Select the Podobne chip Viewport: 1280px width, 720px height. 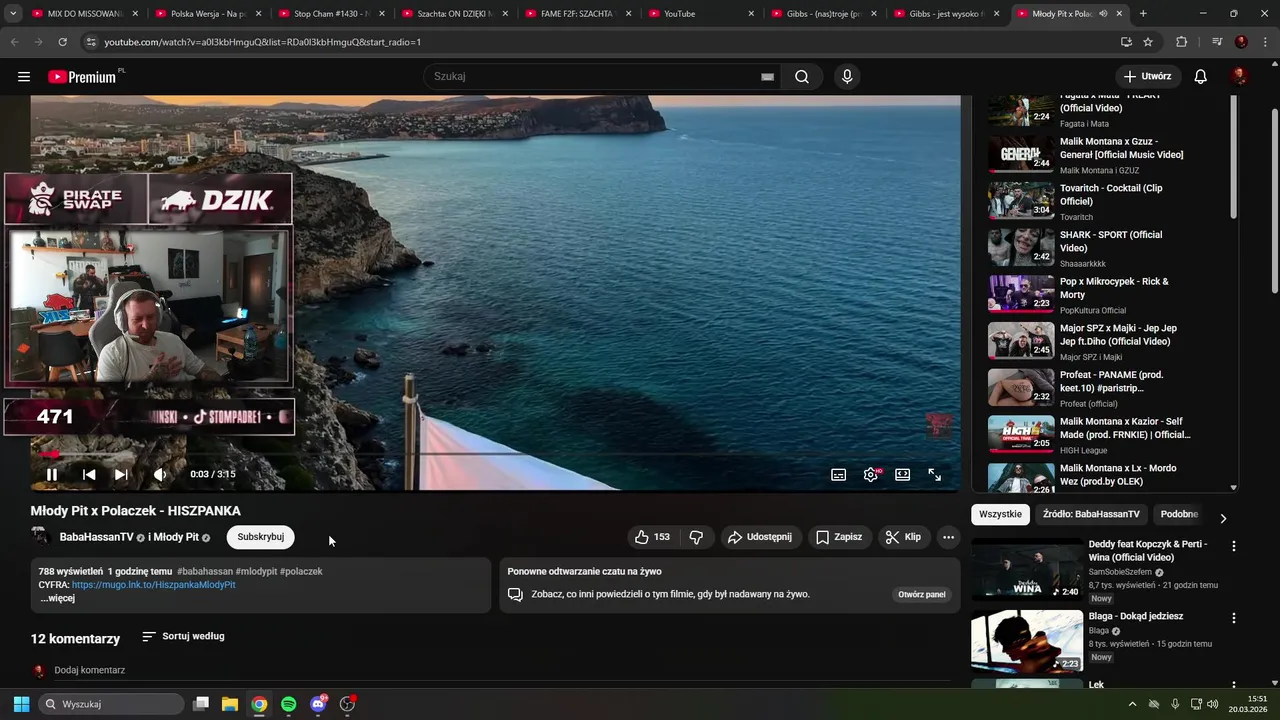1179,514
